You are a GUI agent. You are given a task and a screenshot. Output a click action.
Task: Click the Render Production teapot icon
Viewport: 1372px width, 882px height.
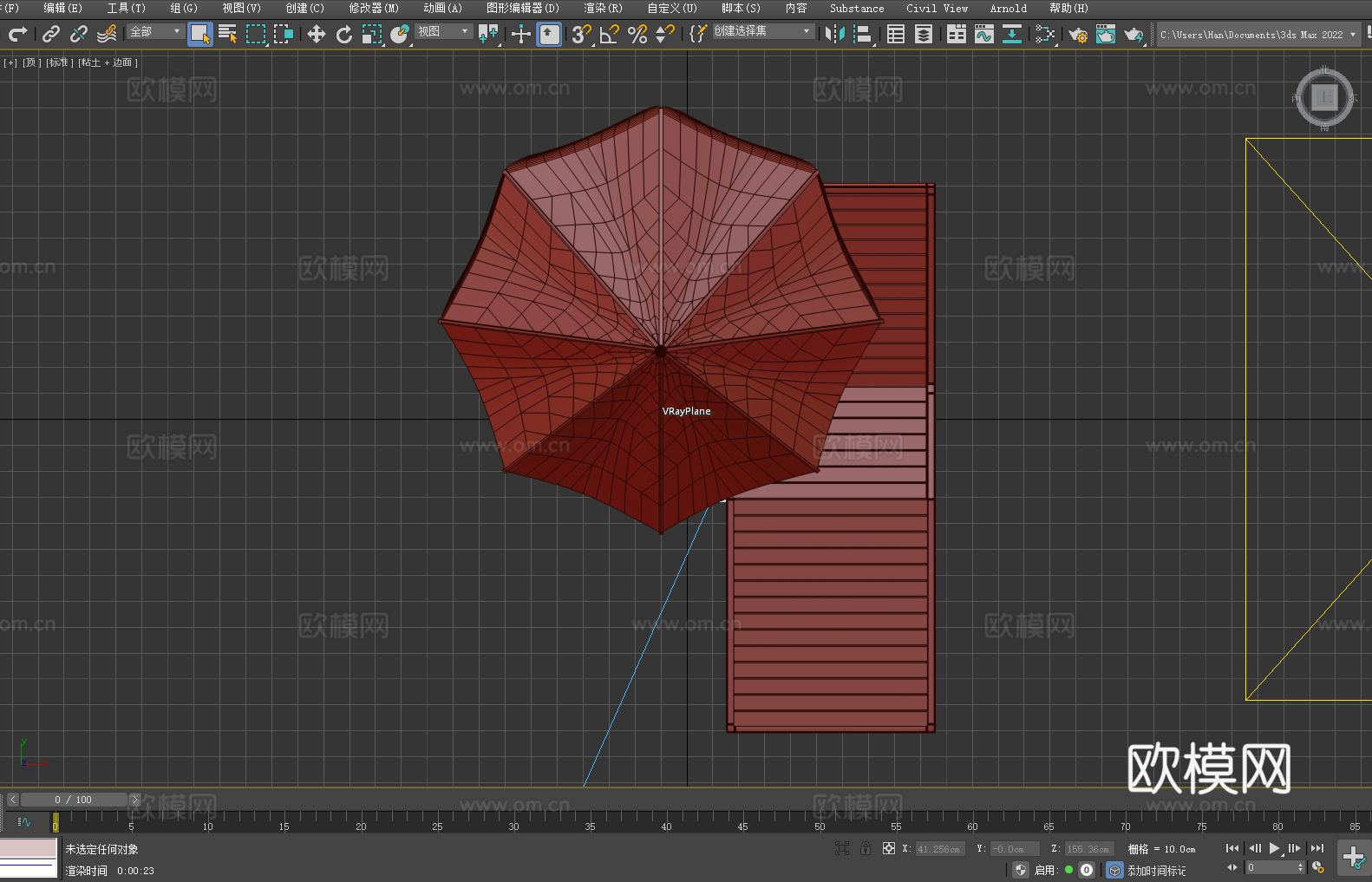(1134, 34)
